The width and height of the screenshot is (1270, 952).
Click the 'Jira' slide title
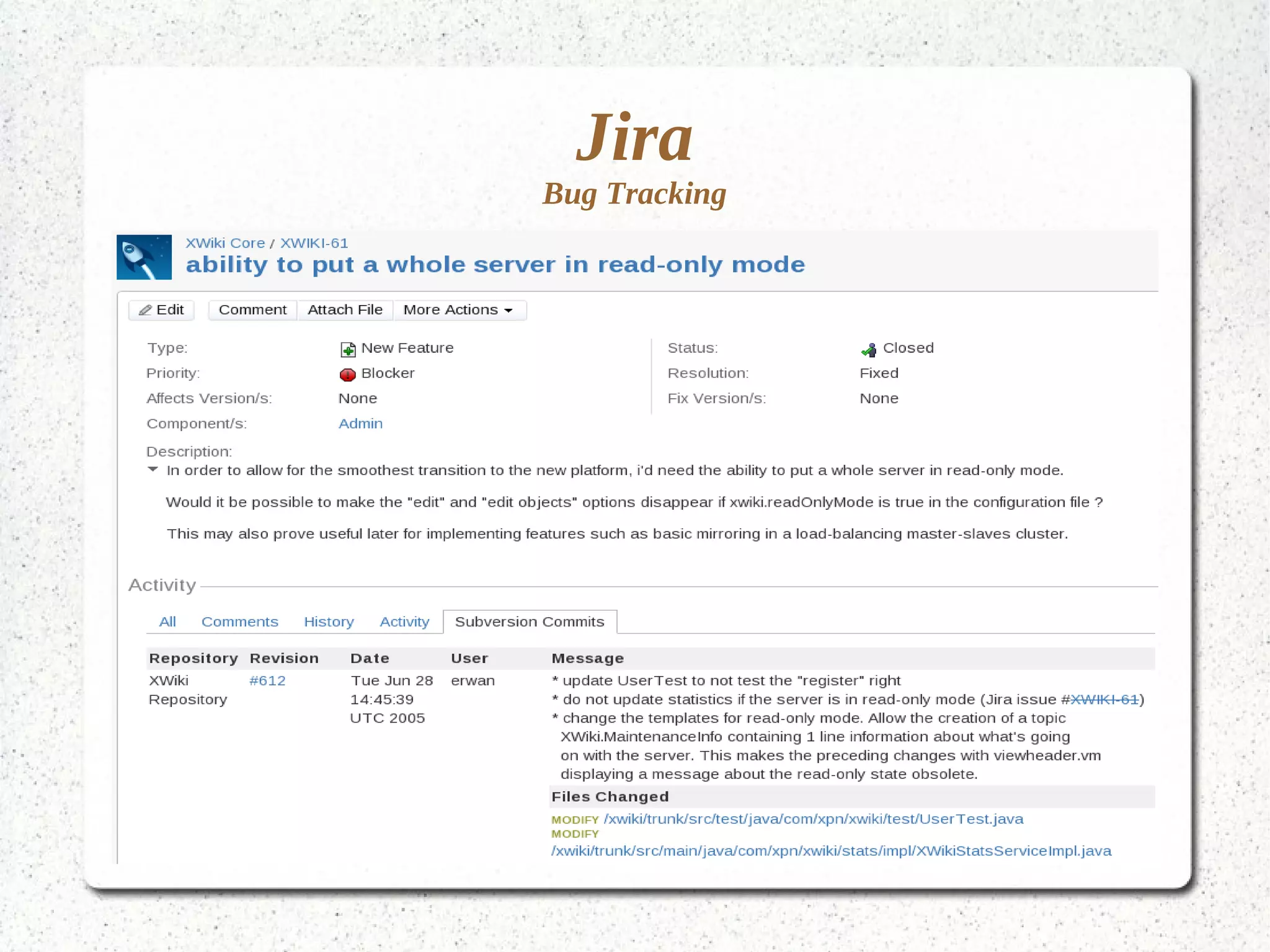(x=634, y=137)
